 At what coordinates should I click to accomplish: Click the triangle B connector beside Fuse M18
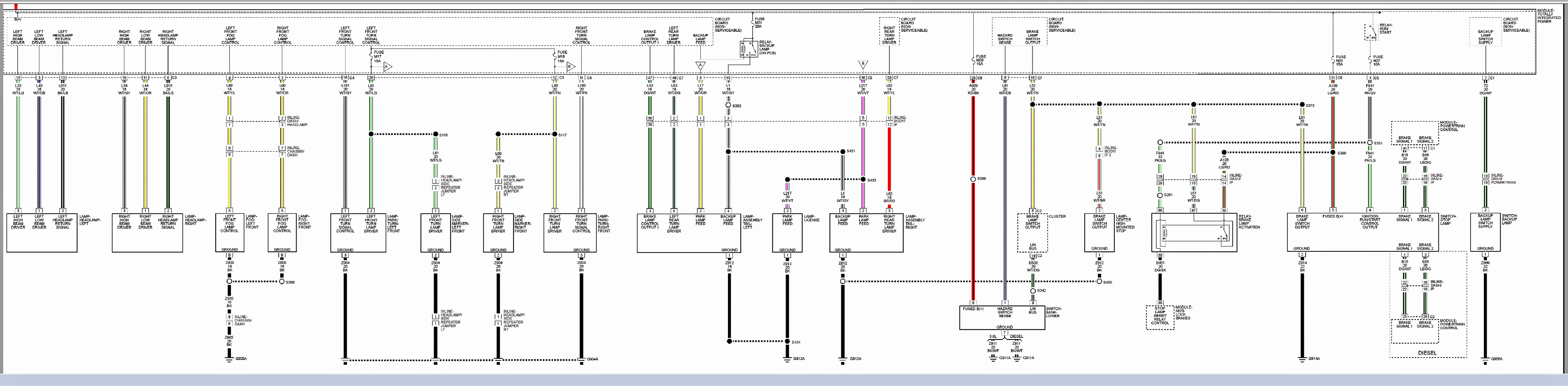570,67
